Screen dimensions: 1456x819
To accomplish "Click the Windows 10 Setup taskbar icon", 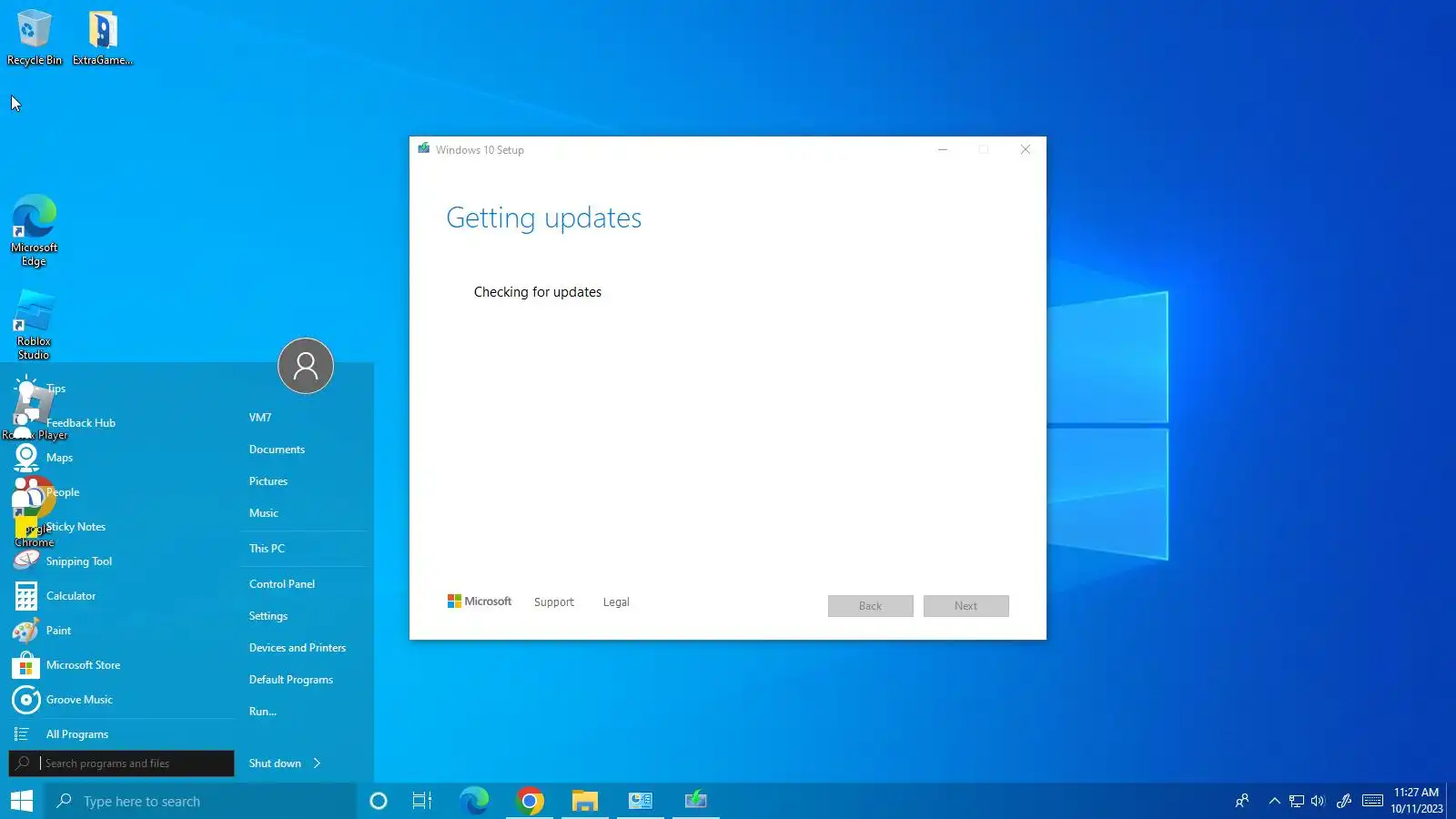I will point(696,801).
